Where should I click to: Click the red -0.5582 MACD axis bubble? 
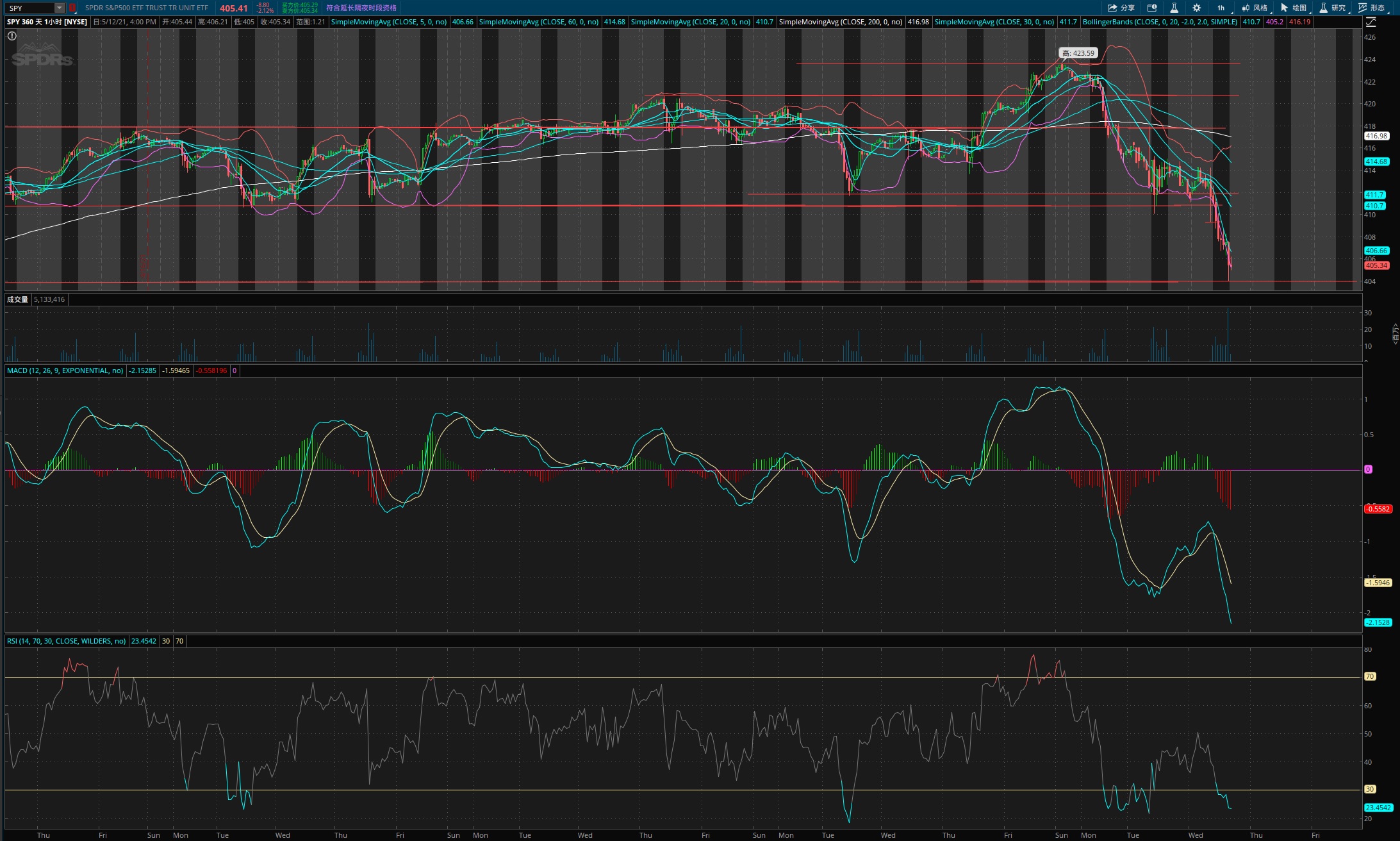click(x=1378, y=509)
